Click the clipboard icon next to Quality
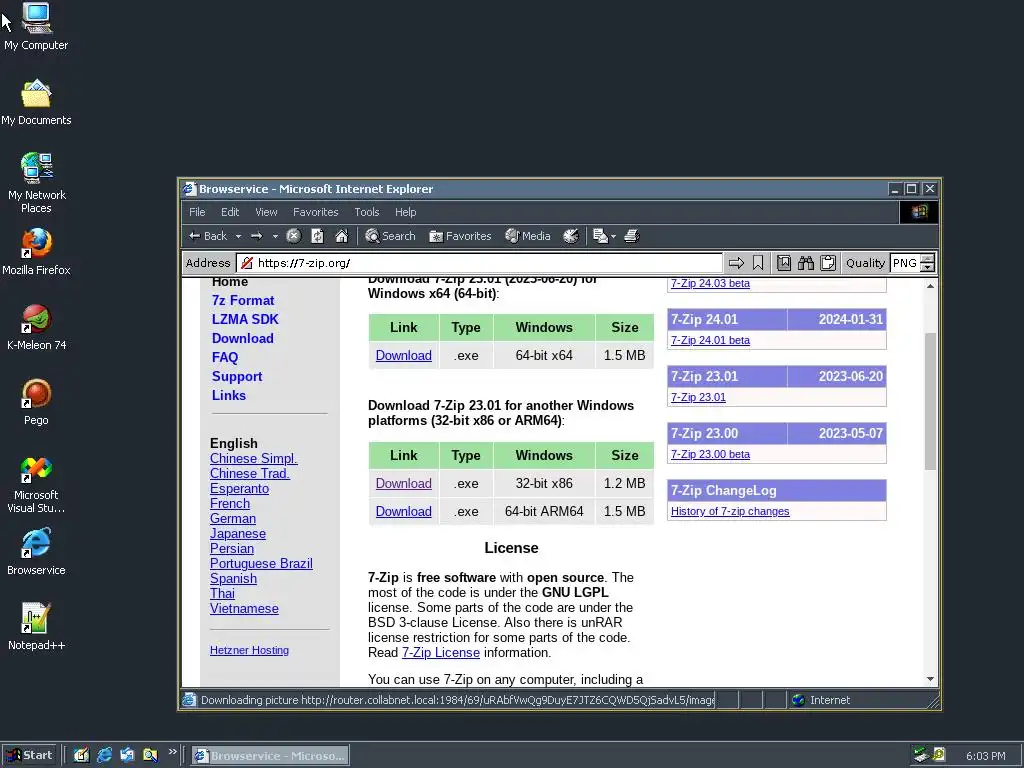The width and height of the screenshot is (1024, 768). (x=828, y=263)
